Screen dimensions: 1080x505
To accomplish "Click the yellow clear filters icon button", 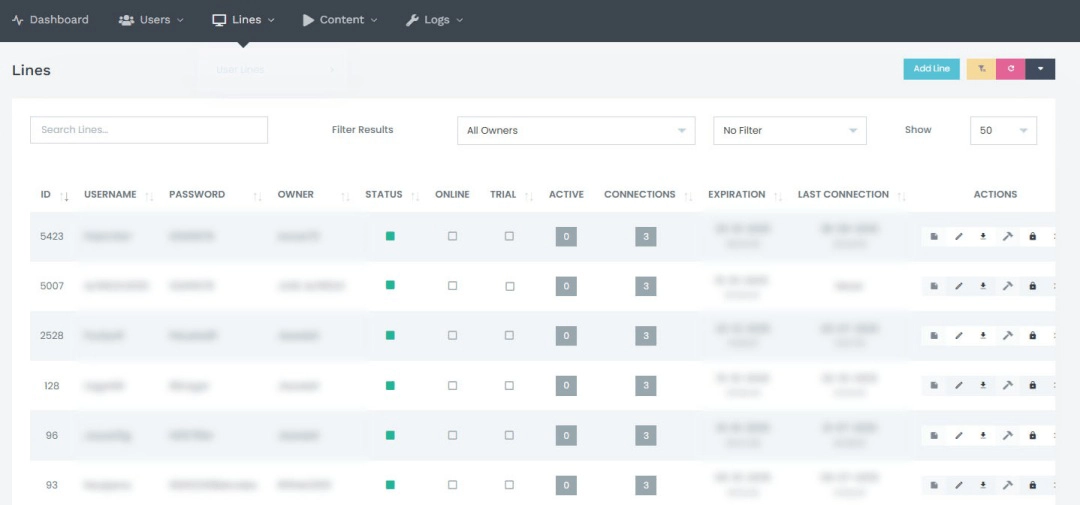I will (x=982, y=69).
